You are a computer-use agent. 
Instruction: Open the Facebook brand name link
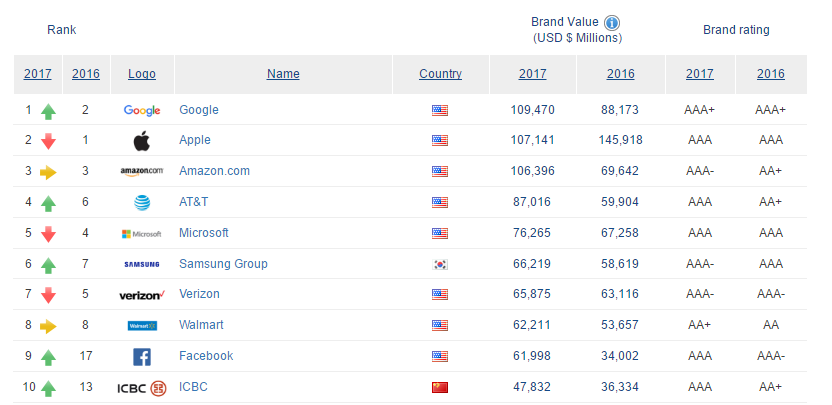206,356
